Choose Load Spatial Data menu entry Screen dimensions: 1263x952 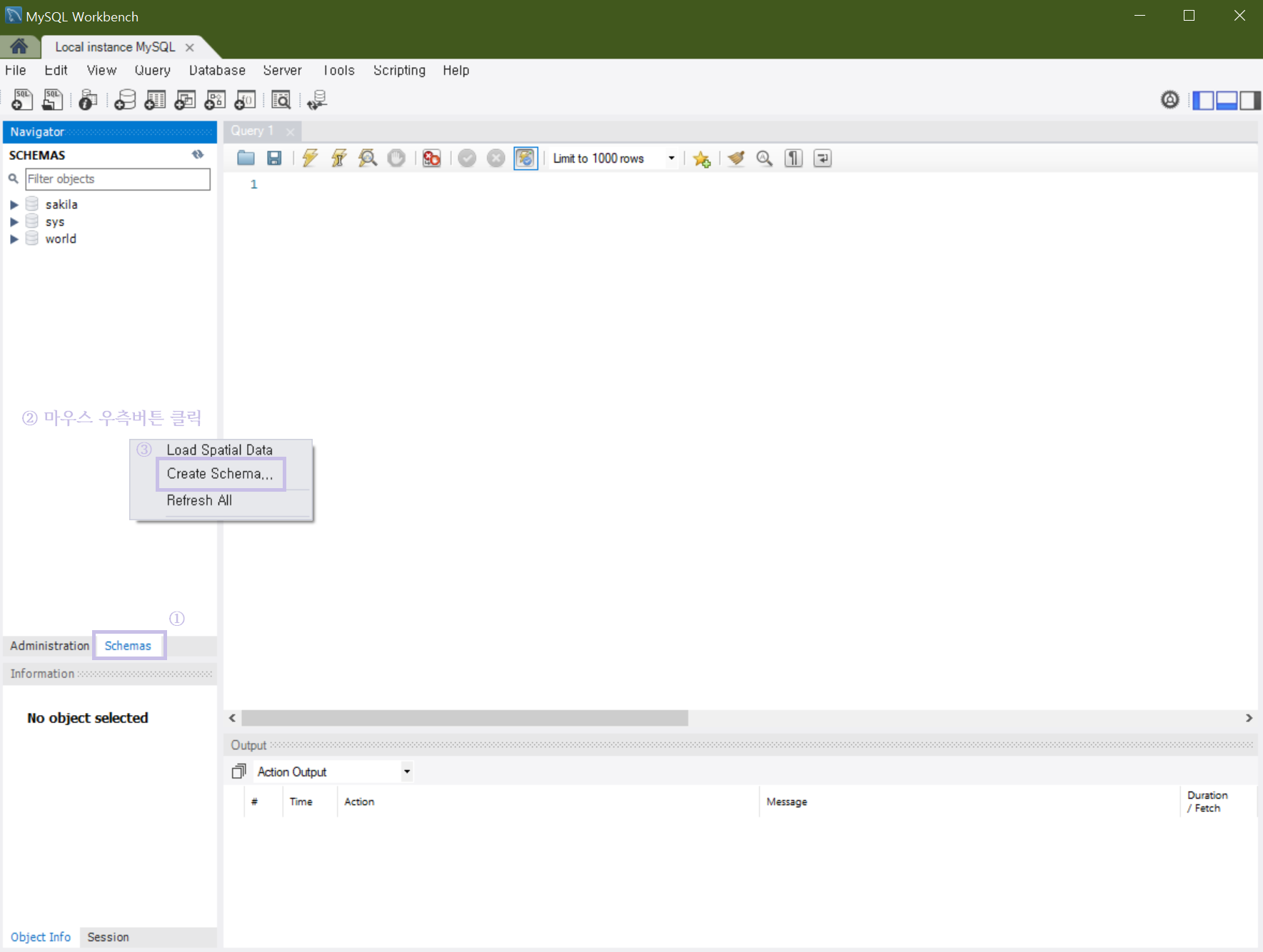point(220,450)
